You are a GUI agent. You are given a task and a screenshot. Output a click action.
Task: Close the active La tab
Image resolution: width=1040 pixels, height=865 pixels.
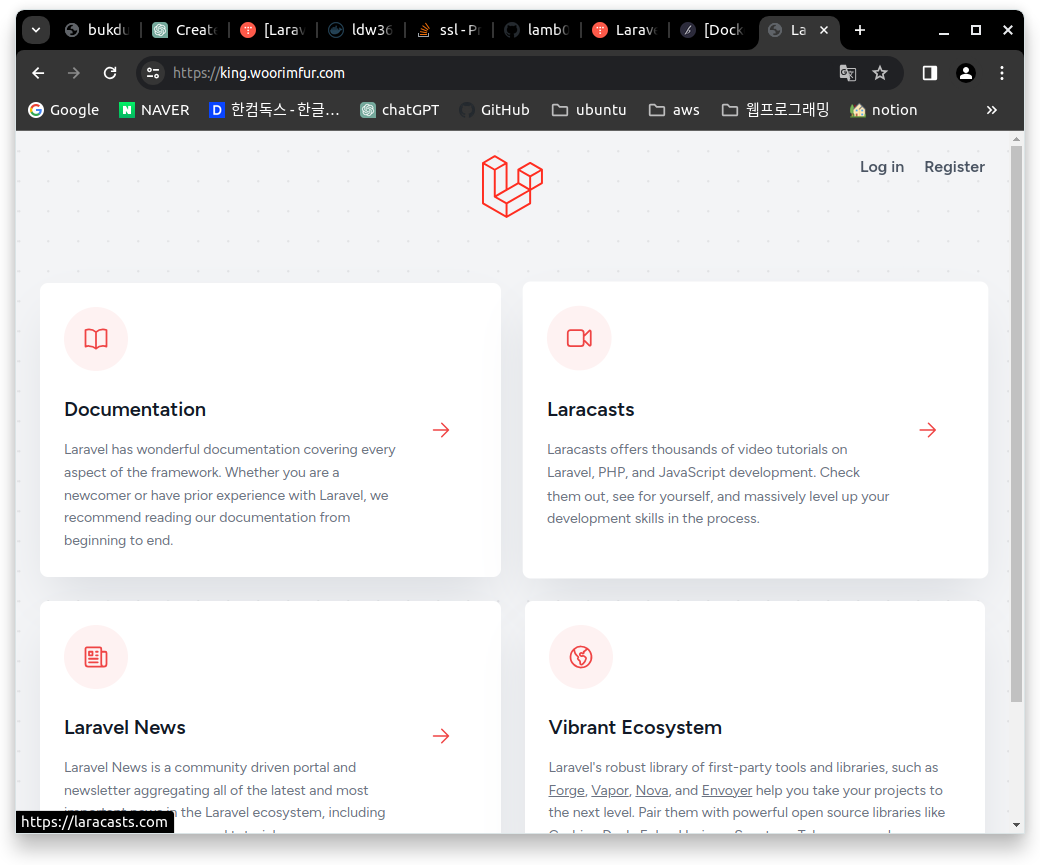[824, 30]
